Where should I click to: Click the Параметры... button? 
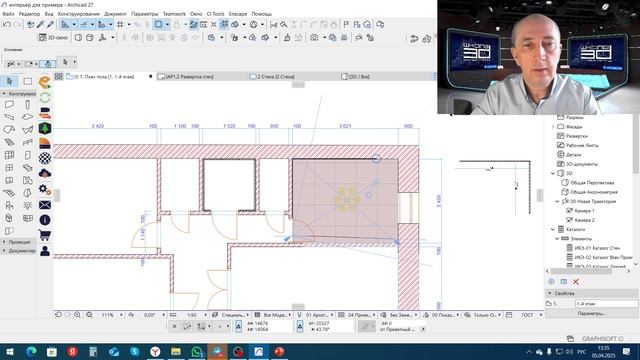(x=591, y=313)
